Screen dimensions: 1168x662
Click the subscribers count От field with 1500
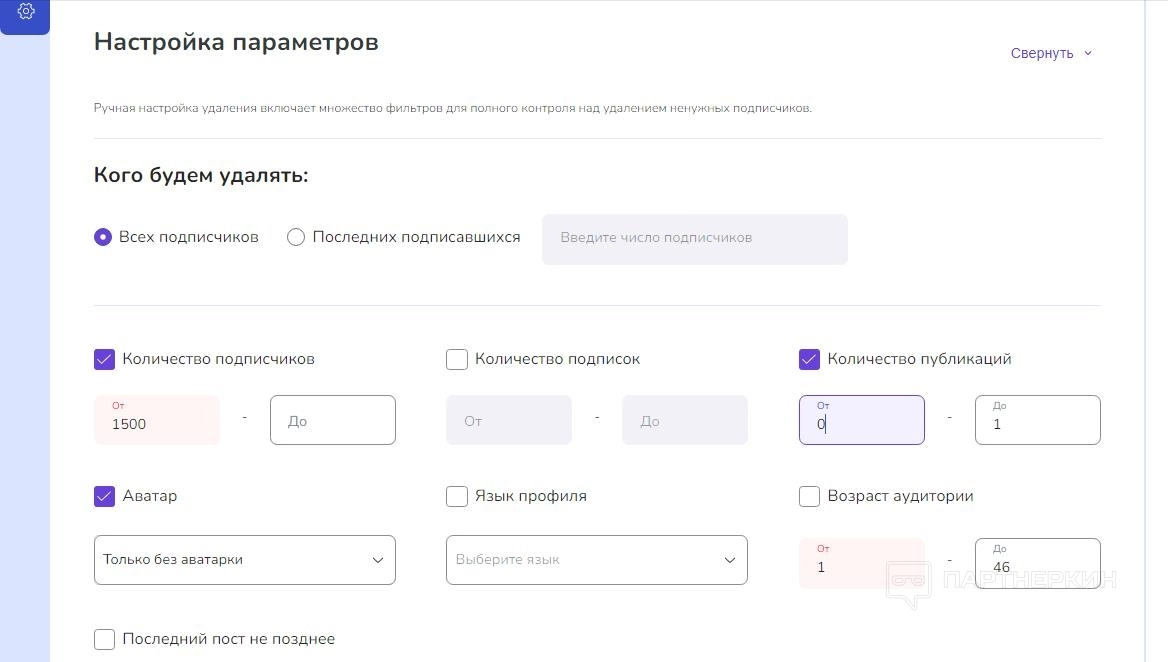tap(157, 421)
